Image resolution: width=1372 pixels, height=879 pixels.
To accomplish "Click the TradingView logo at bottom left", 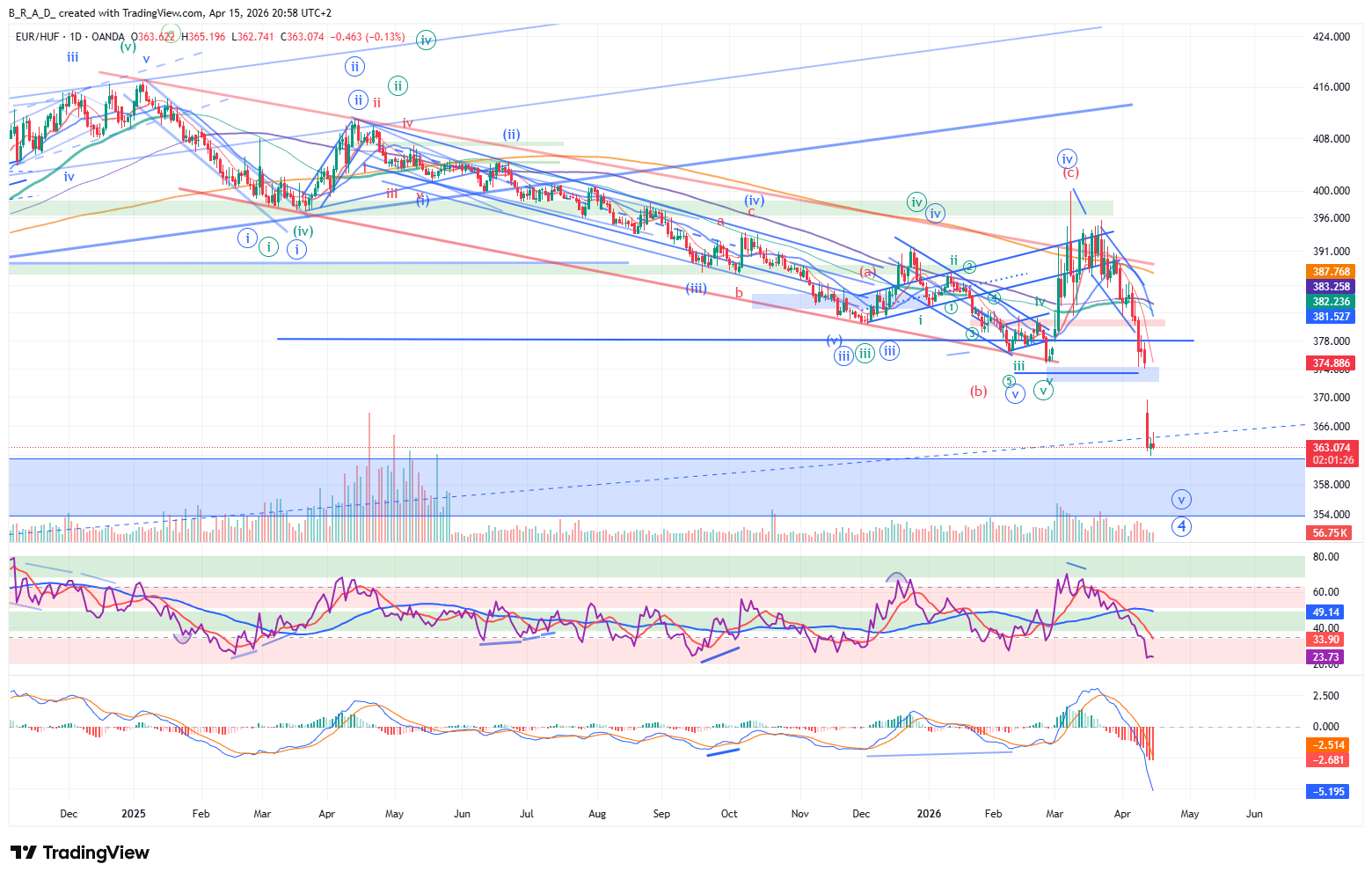I will 80,853.
